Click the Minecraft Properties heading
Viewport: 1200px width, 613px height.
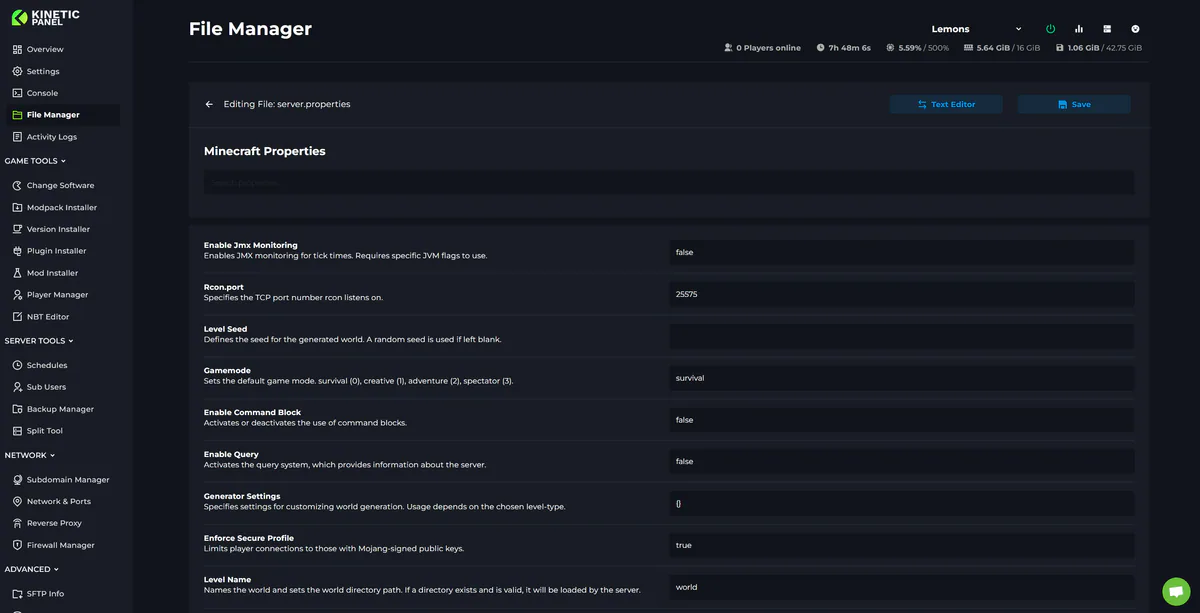(265, 151)
